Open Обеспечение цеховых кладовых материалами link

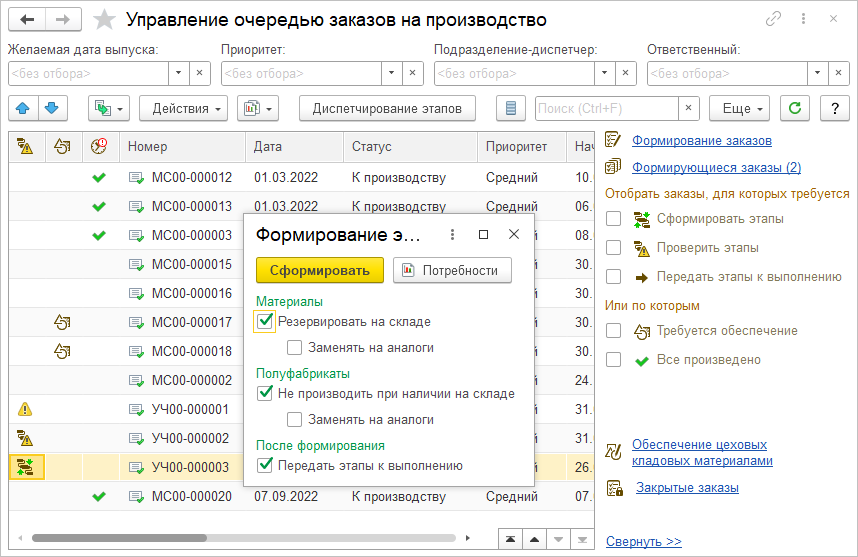702,452
